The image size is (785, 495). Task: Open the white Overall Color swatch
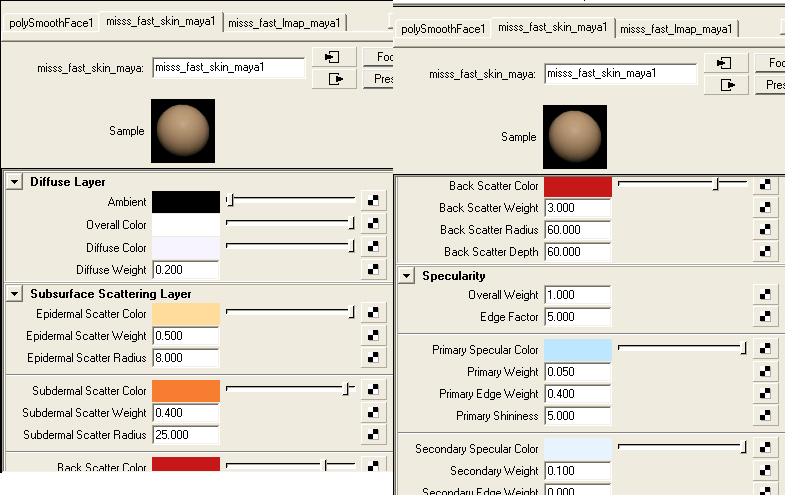click(186, 225)
